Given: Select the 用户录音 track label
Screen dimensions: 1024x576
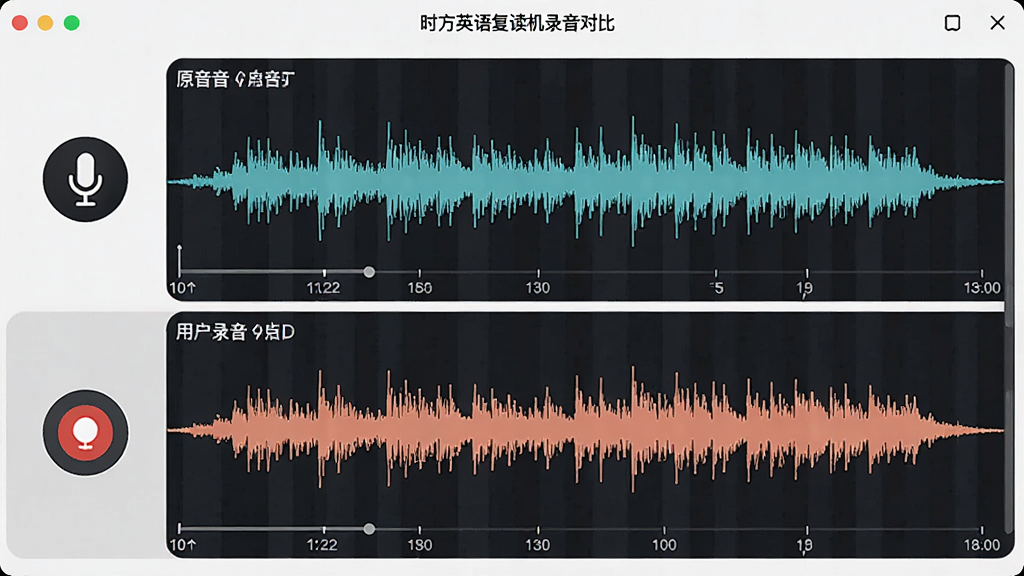Looking at the screenshot, I should coord(236,332).
